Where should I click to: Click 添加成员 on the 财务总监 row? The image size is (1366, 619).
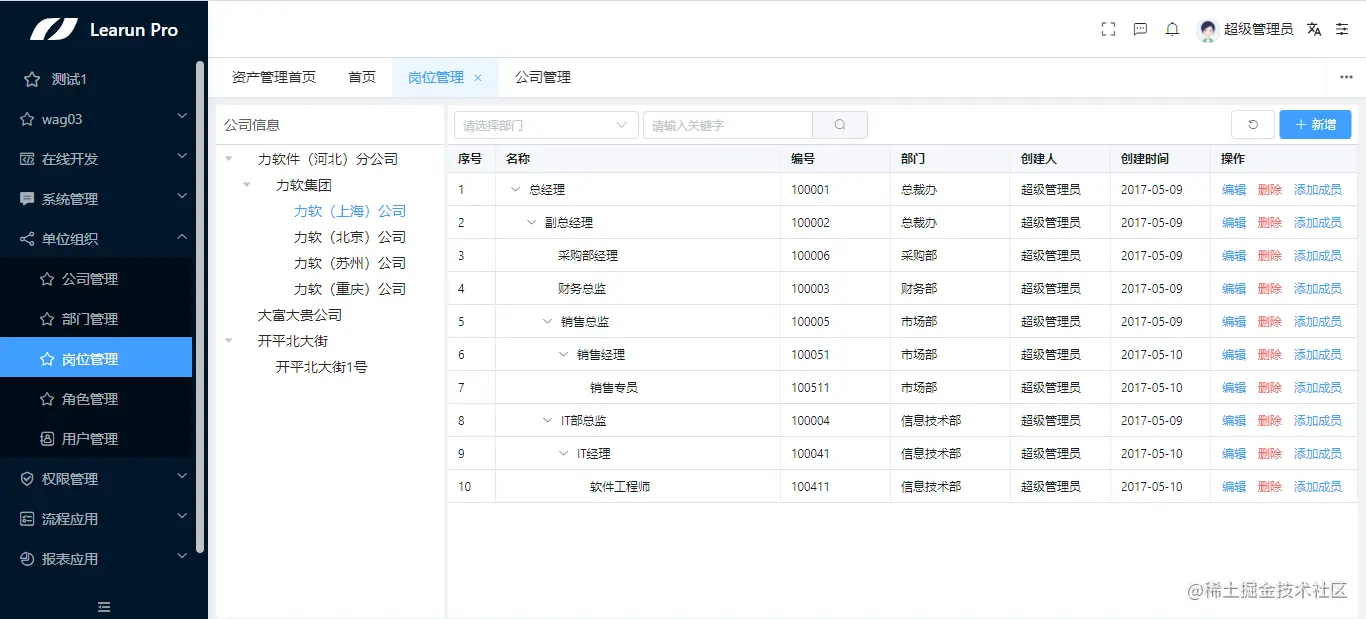click(x=1320, y=288)
